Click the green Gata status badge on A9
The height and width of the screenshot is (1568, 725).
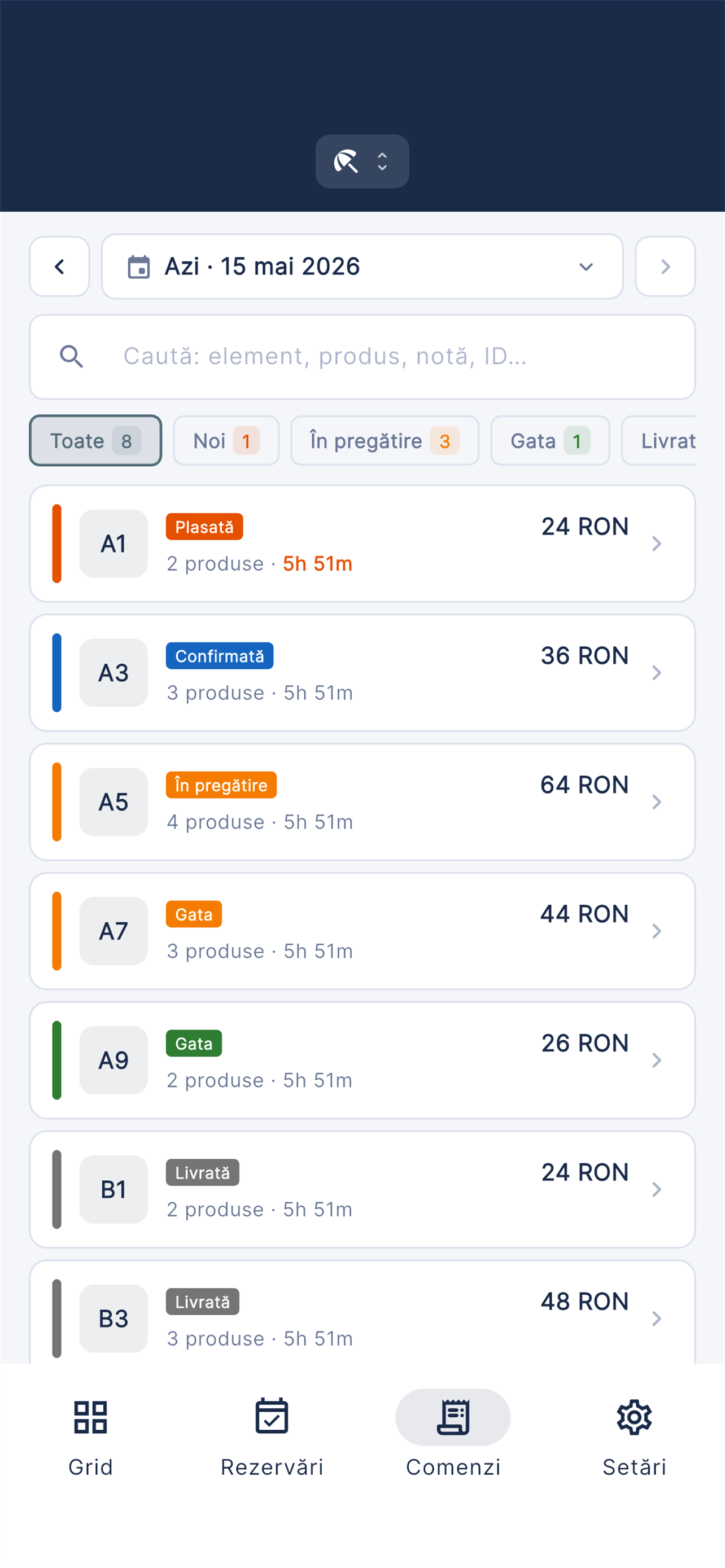coord(194,1043)
